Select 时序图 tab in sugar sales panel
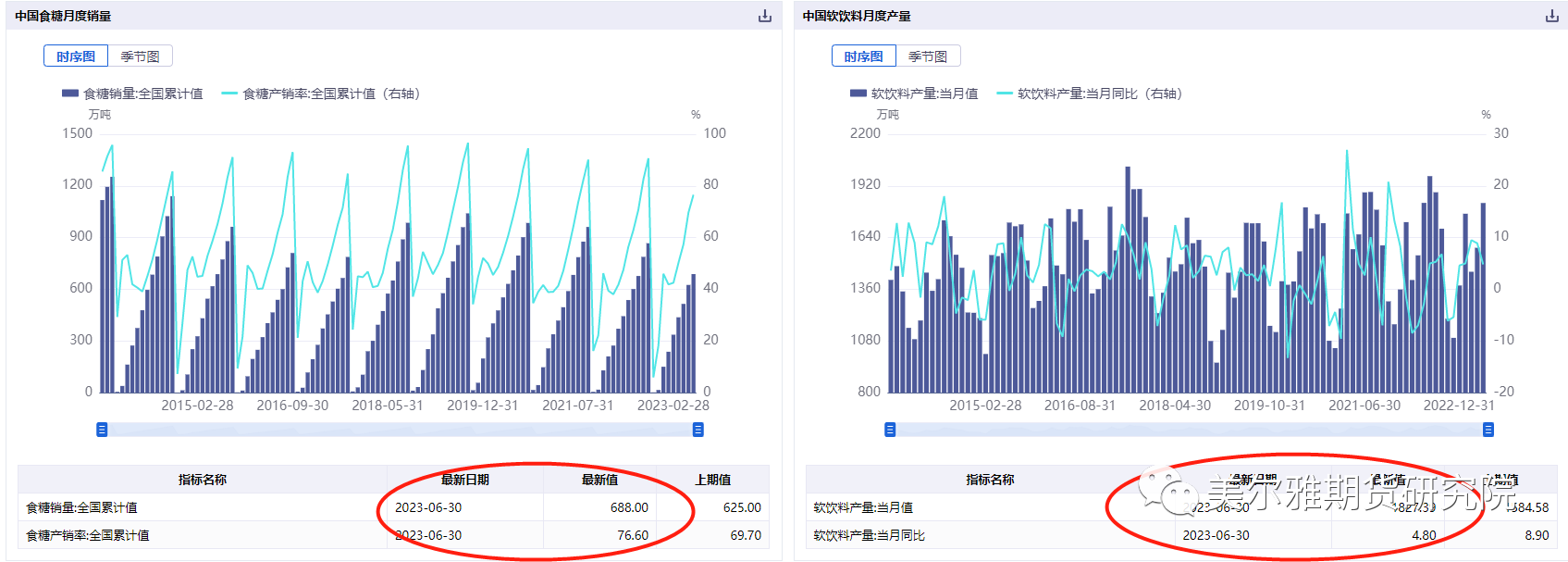This screenshot has width=1568, height=562. (76, 56)
